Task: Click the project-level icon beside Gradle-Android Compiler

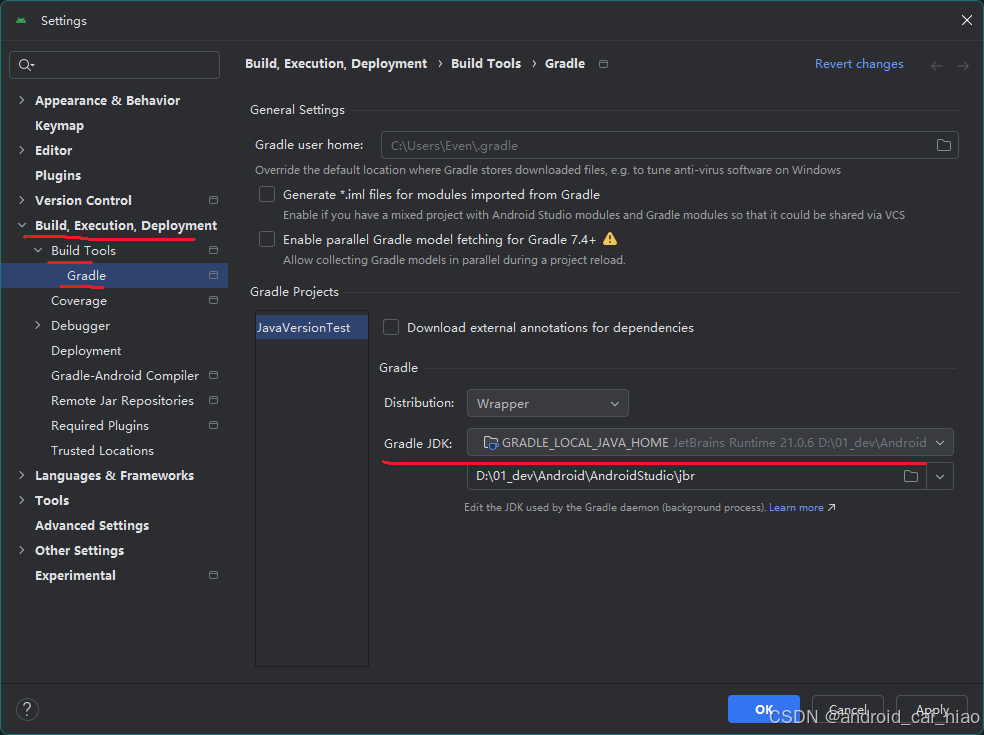Action: (213, 375)
